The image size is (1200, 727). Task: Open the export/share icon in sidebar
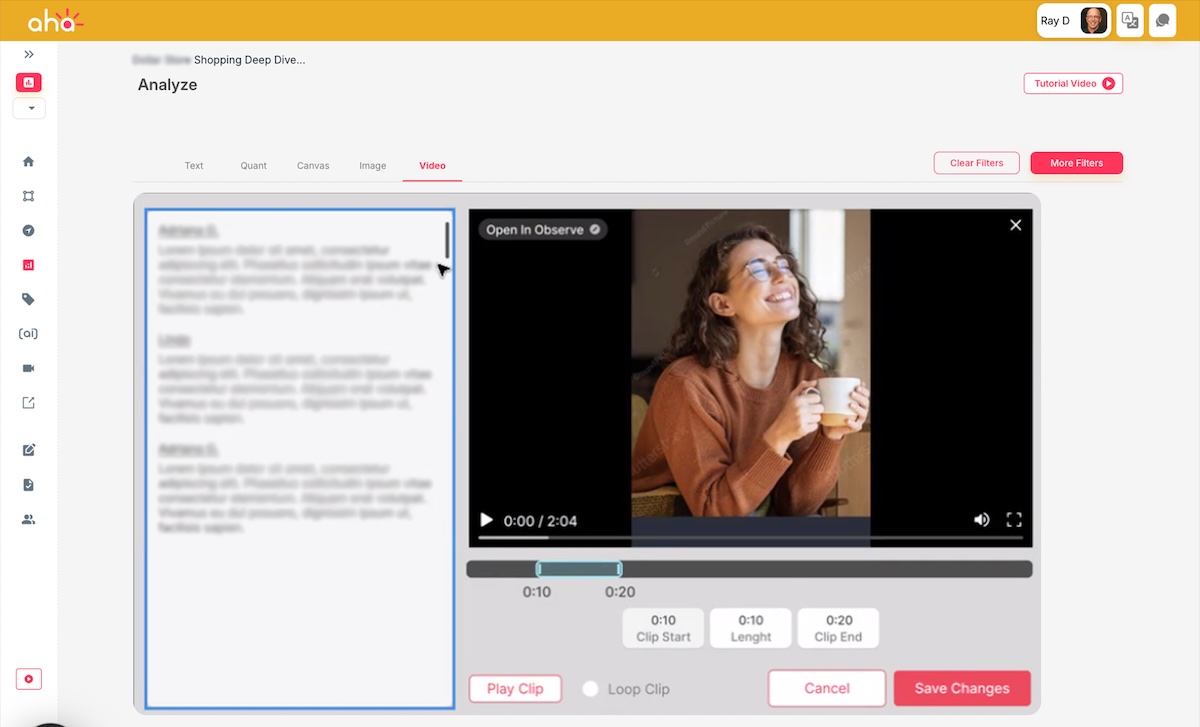28,403
